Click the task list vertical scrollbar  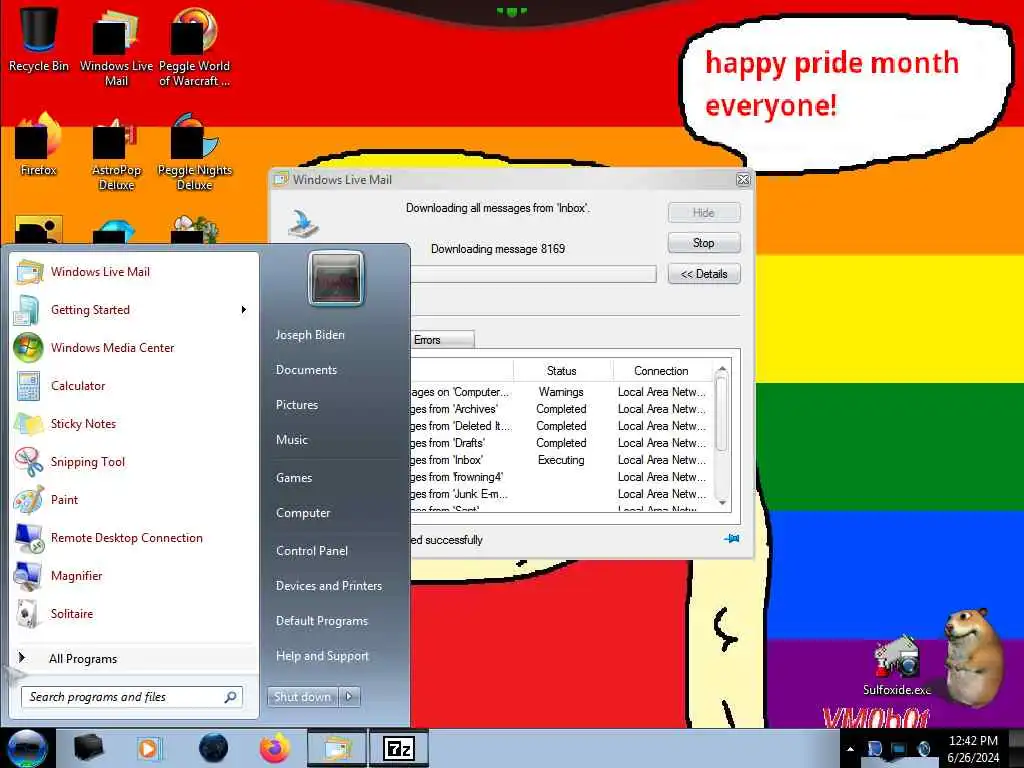[x=722, y=436]
